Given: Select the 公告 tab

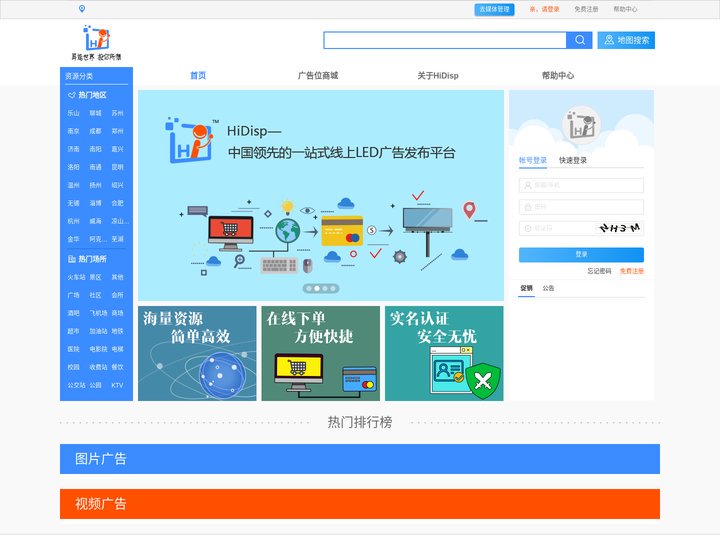Looking at the screenshot, I should tap(548, 288).
